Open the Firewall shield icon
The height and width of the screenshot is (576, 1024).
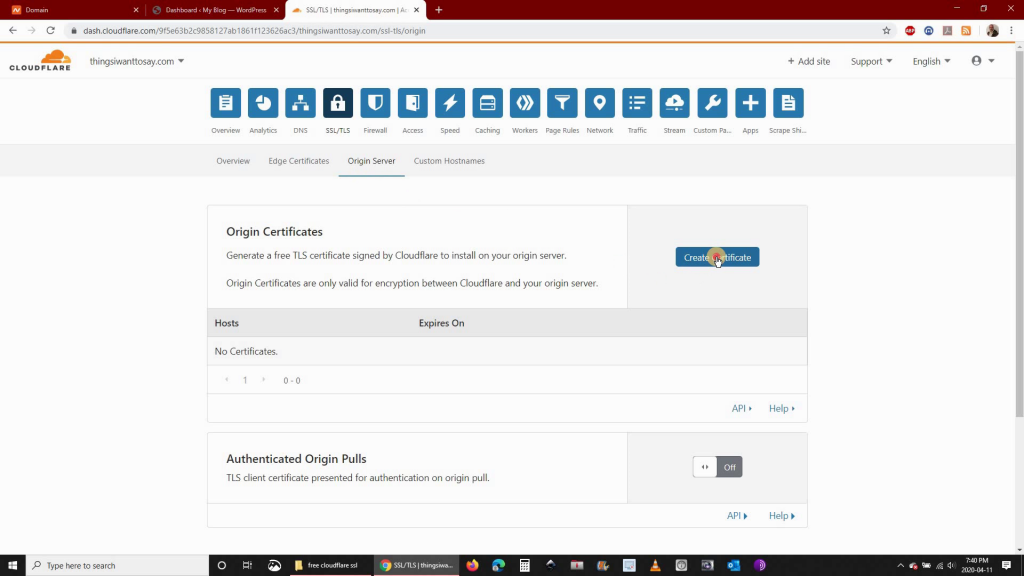(x=376, y=103)
